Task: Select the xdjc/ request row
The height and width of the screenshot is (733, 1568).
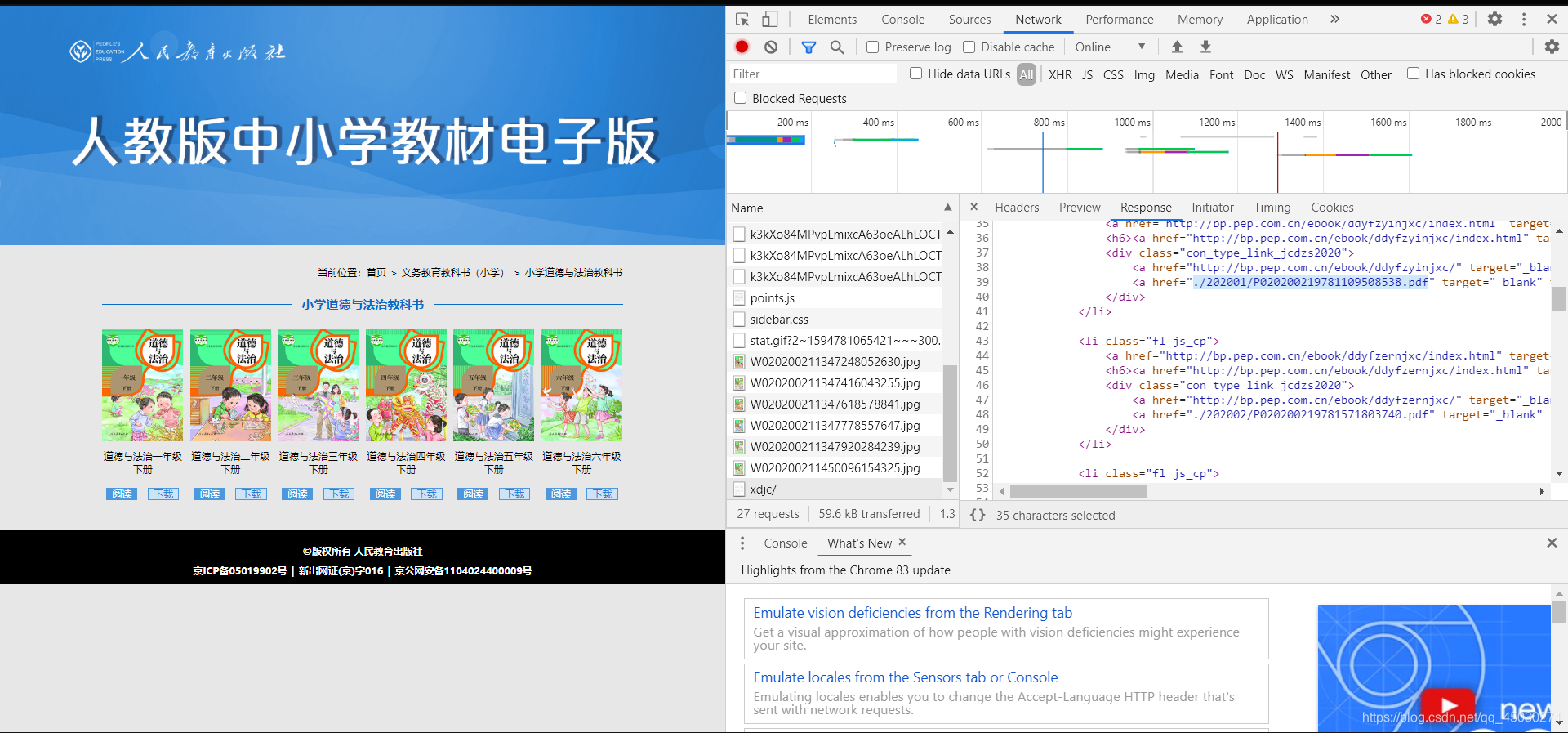Action: point(835,489)
